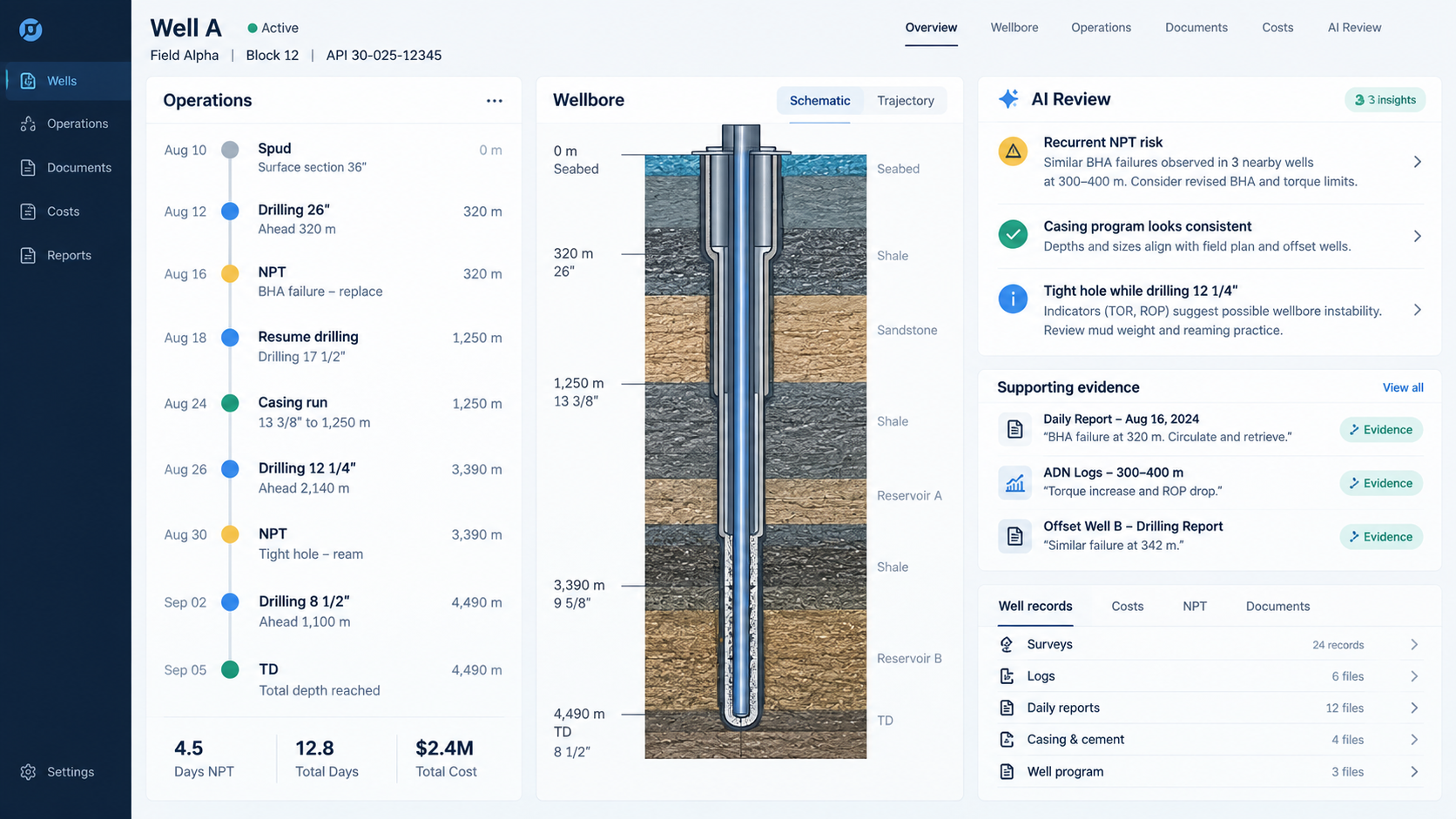Open the AI Review top tab
This screenshot has width=1456, height=819.
(1354, 28)
